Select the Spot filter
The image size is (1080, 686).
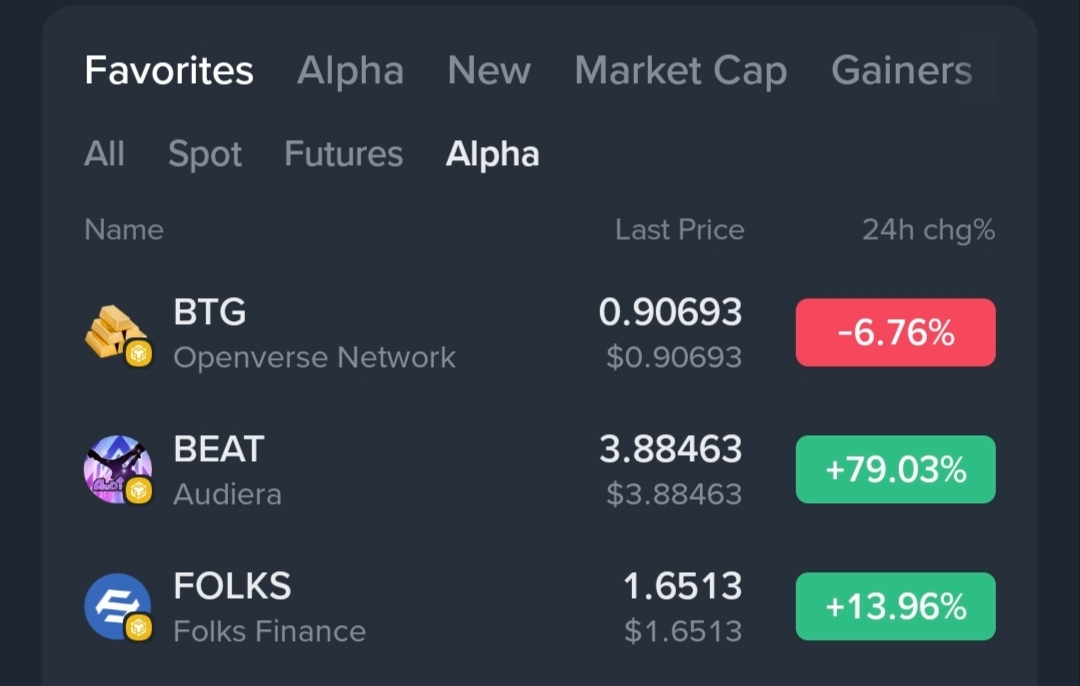point(205,154)
